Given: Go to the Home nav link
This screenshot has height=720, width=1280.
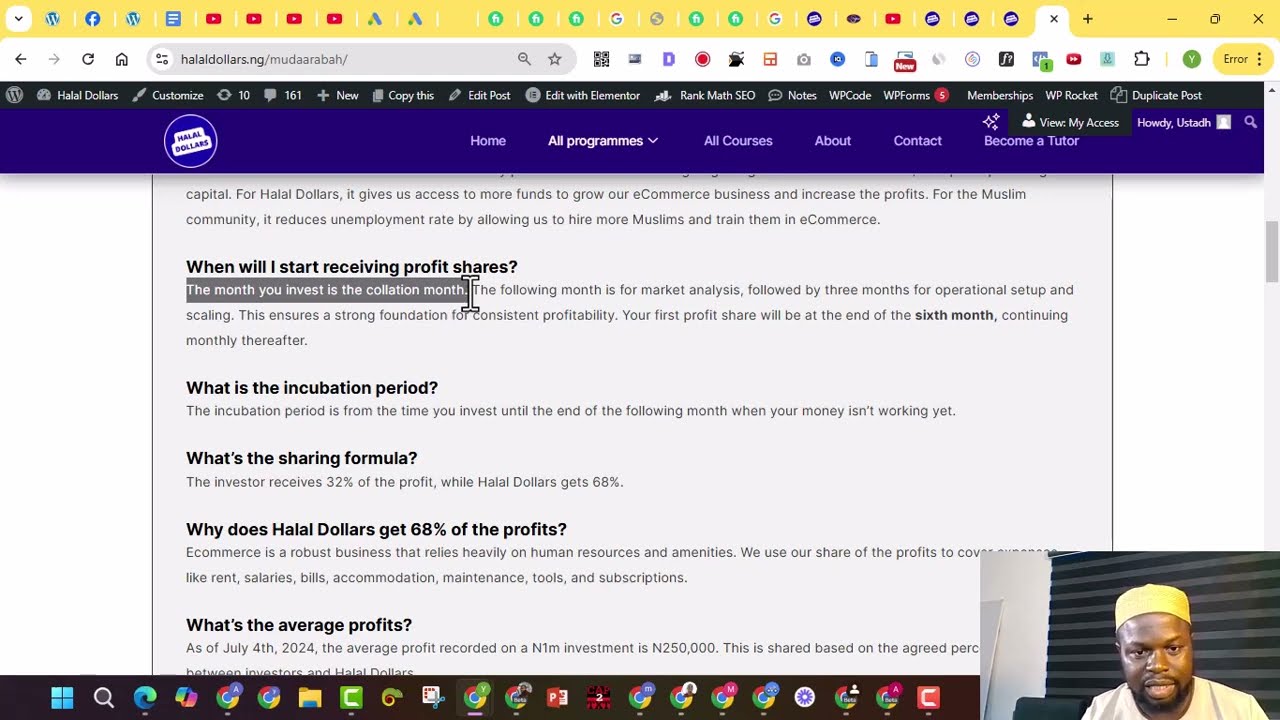Looking at the screenshot, I should click(x=488, y=141).
